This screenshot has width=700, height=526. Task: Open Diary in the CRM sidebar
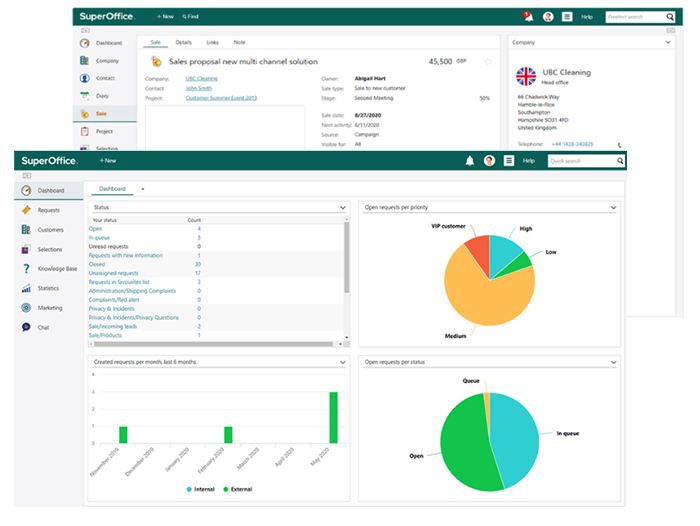pyautogui.click(x=104, y=95)
